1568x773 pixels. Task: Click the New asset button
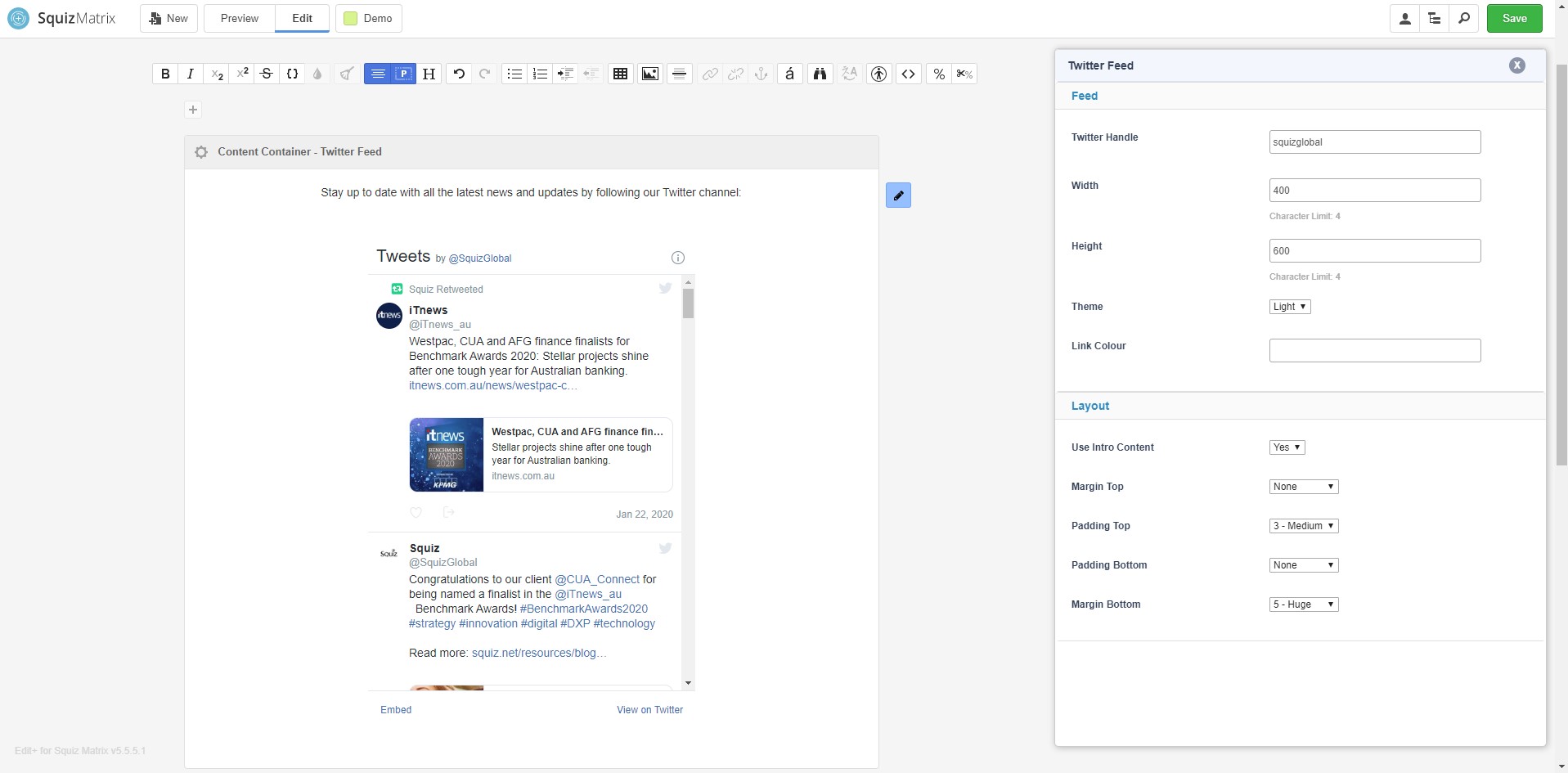(x=168, y=18)
